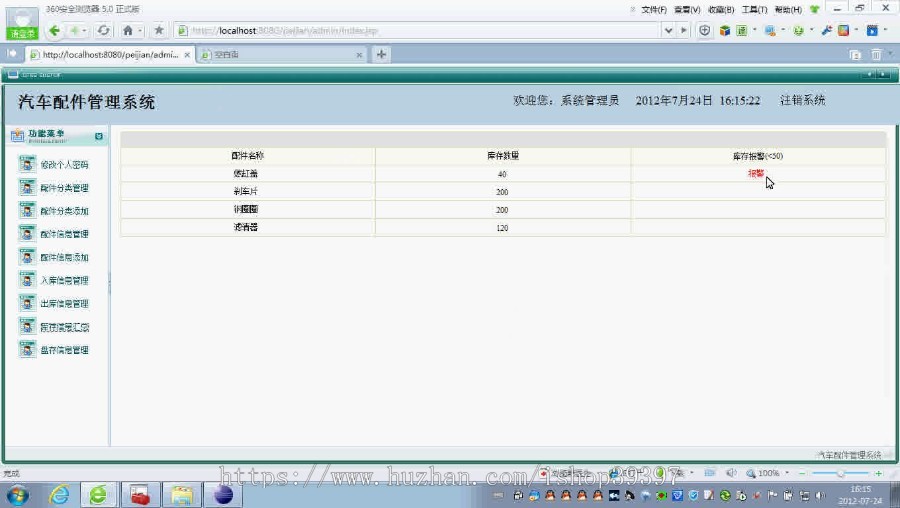This screenshot has width=900, height=508.
Task: Open the file explorer folder on taskbar
Action: coord(182,494)
